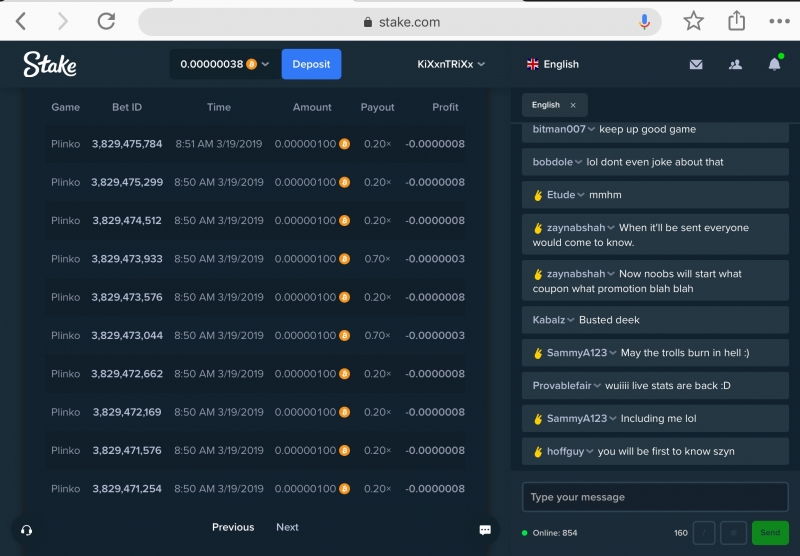This screenshot has height=556, width=800.
Task: Click the Time column header
Action: 219,107
